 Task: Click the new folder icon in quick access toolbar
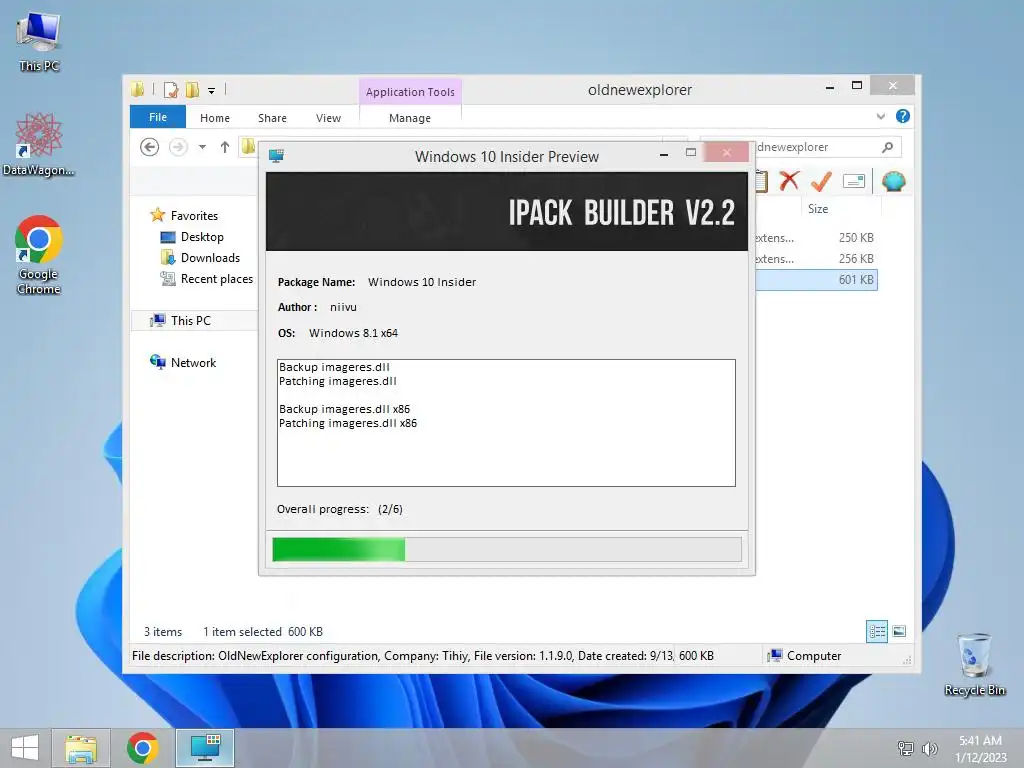192,89
